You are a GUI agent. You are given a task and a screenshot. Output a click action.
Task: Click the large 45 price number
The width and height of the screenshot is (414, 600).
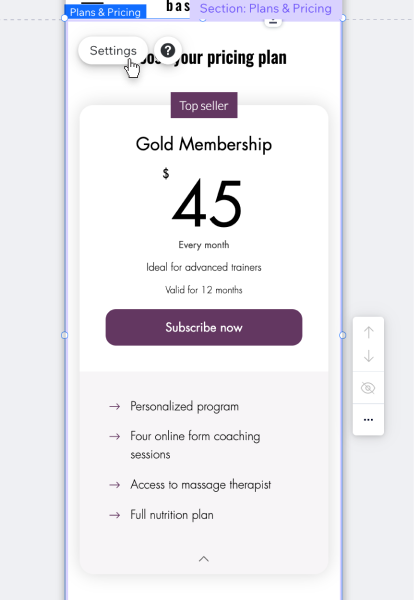coord(207,203)
